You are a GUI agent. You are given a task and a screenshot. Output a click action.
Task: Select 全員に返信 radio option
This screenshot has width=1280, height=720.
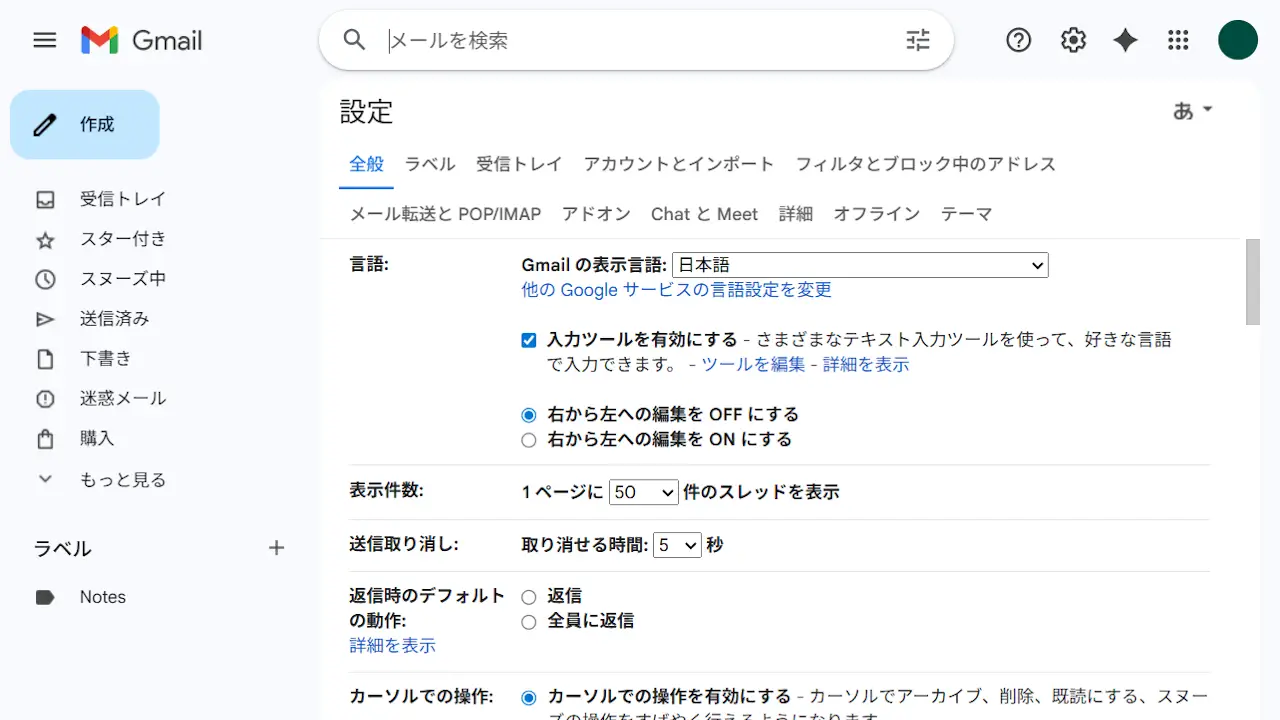(x=529, y=621)
